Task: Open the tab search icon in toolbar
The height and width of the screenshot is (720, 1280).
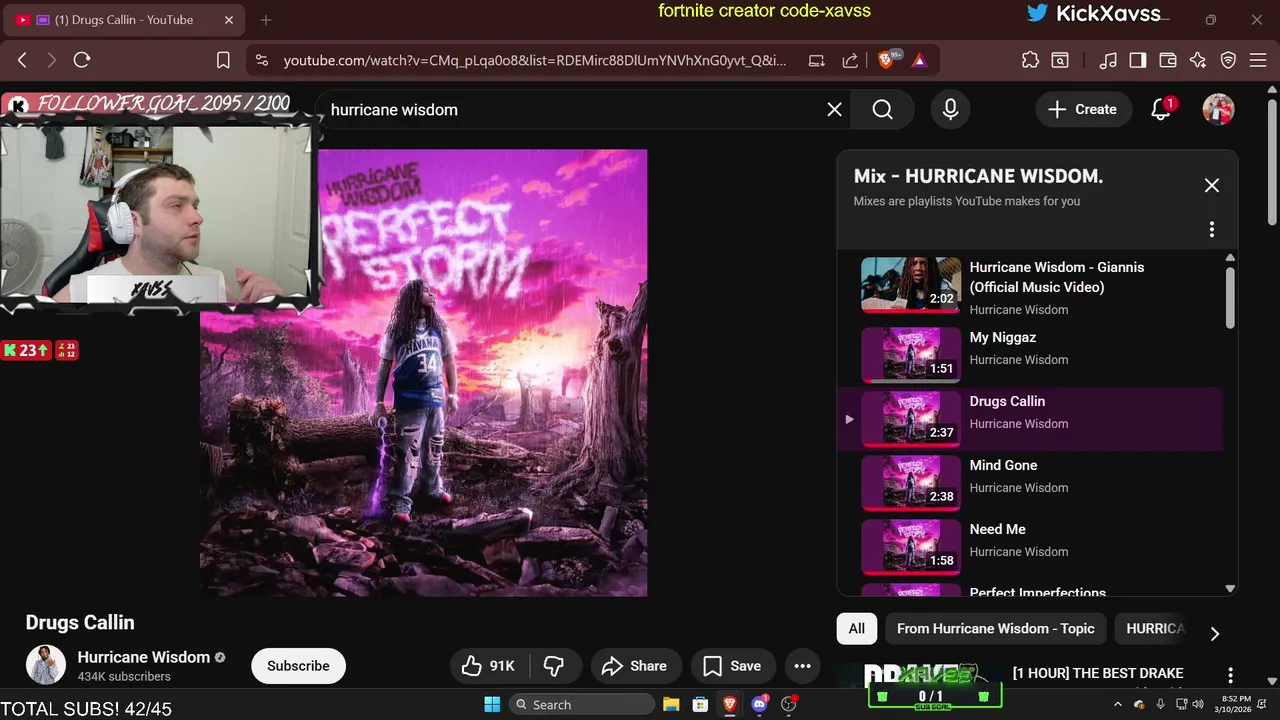Action: coord(1059,60)
